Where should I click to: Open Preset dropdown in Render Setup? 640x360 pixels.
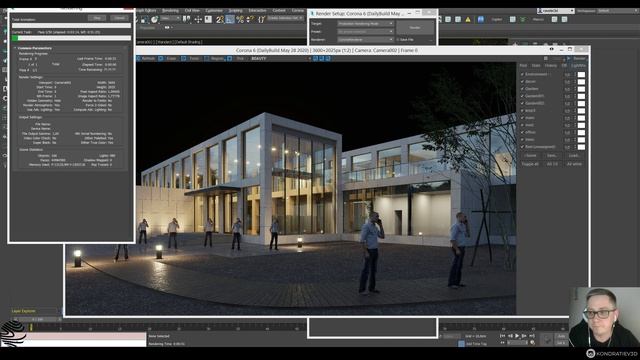tap(366, 31)
